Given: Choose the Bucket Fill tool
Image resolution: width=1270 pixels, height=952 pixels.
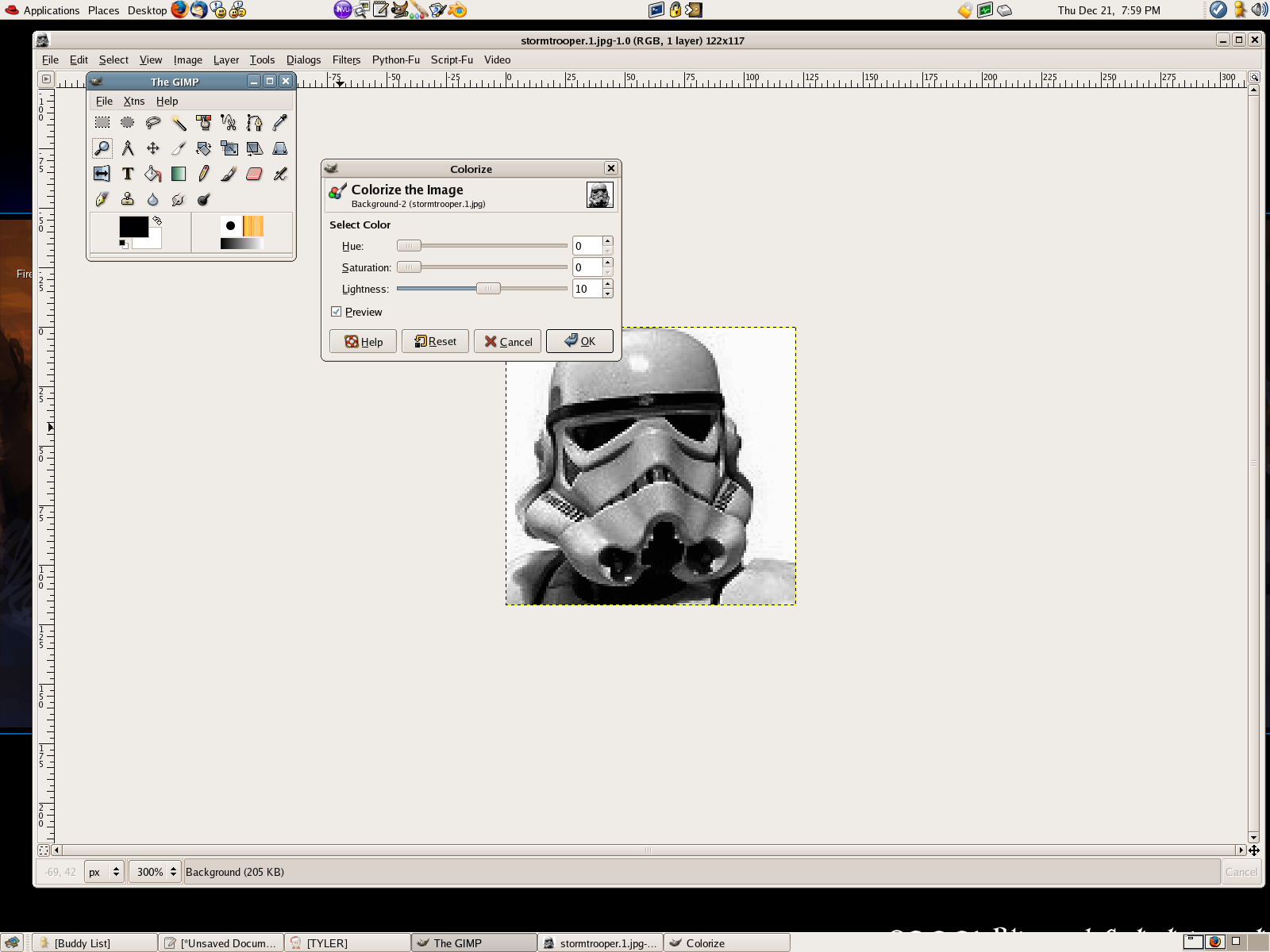Looking at the screenshot, I should click(x=152, y=174).
